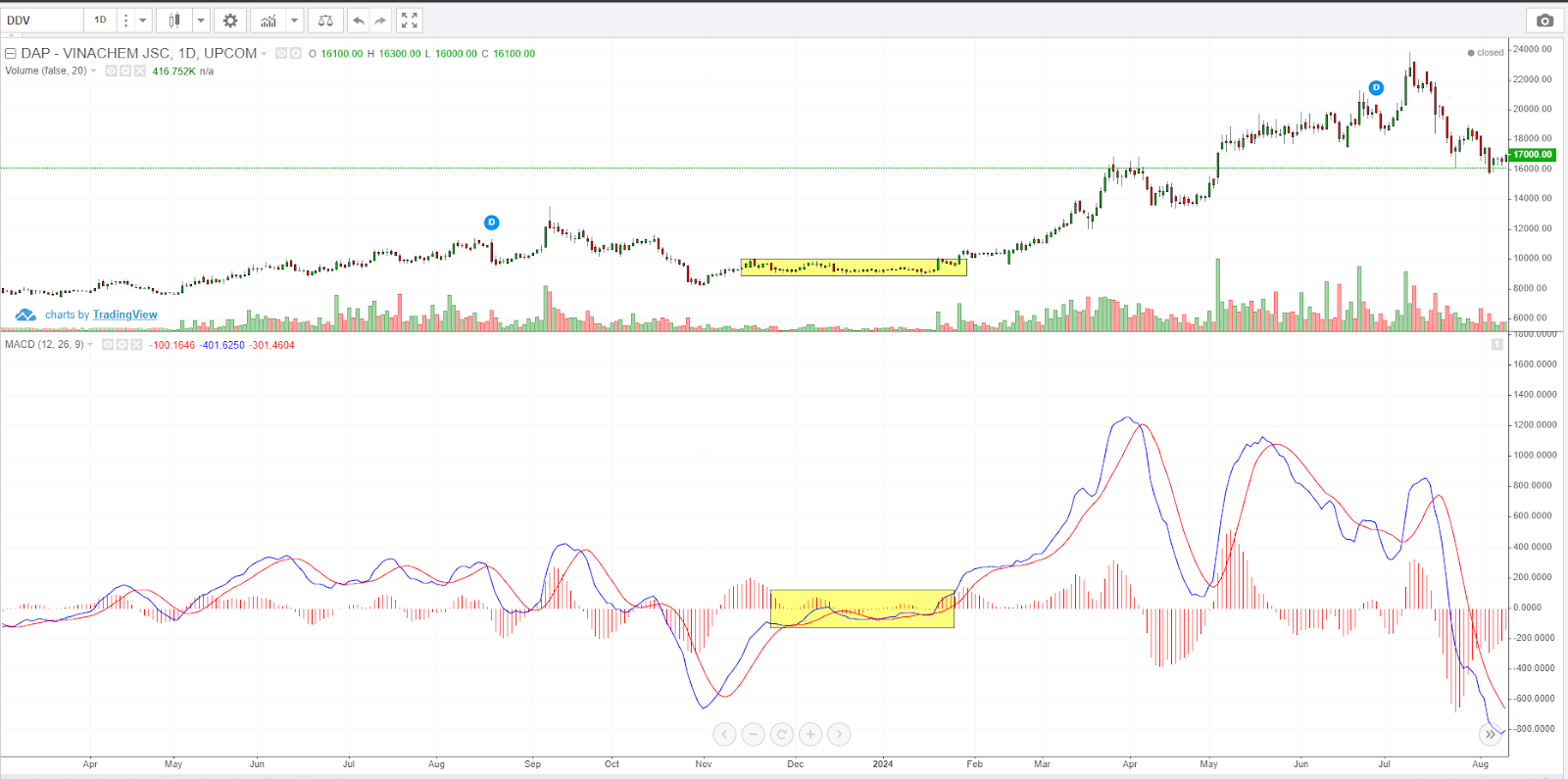The image size is (1568, 779).
Task: Click the High value 16300.00 in legend
Action: pyautogui.click(x=400, y=54)
